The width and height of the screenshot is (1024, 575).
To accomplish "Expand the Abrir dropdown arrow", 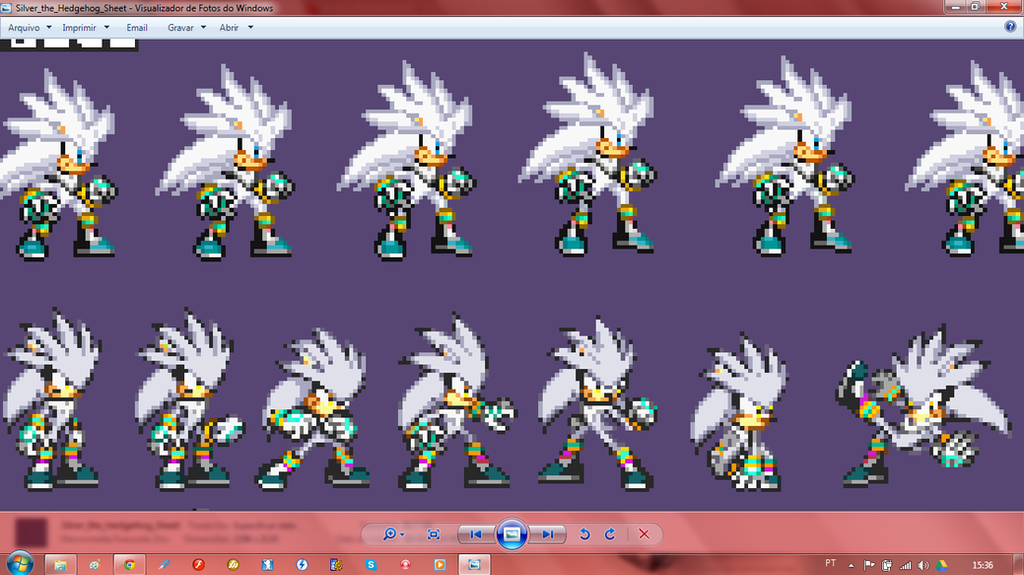I will pyautogui.click(x=250, y=27).
